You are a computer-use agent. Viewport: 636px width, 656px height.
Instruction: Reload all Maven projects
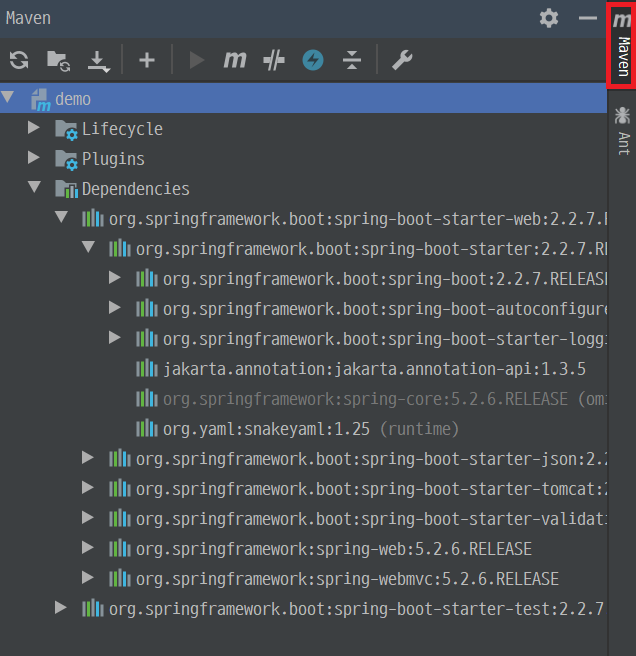[19, 60]
